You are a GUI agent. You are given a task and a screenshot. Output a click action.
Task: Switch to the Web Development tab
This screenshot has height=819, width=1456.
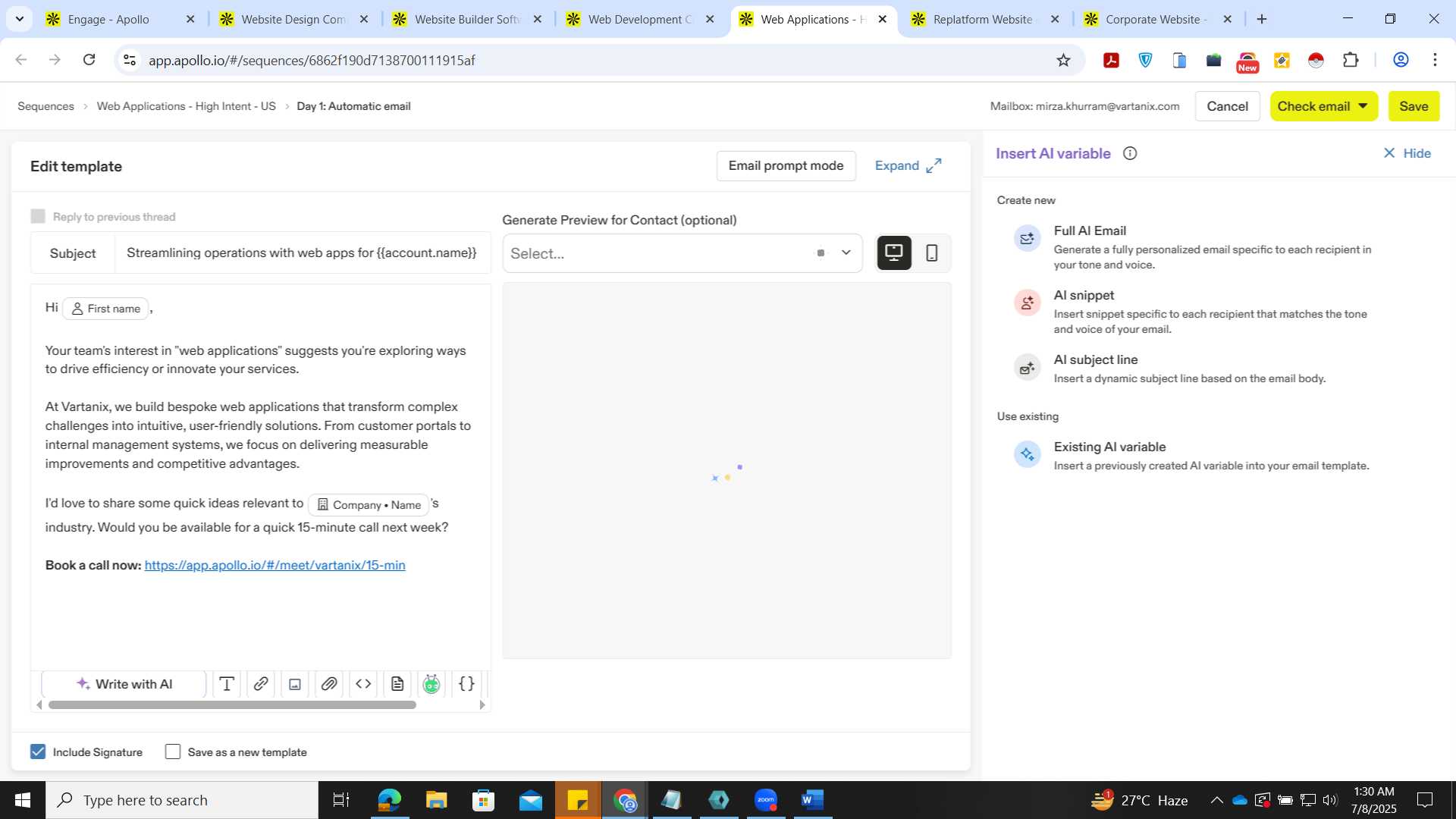tap(641, 19)
